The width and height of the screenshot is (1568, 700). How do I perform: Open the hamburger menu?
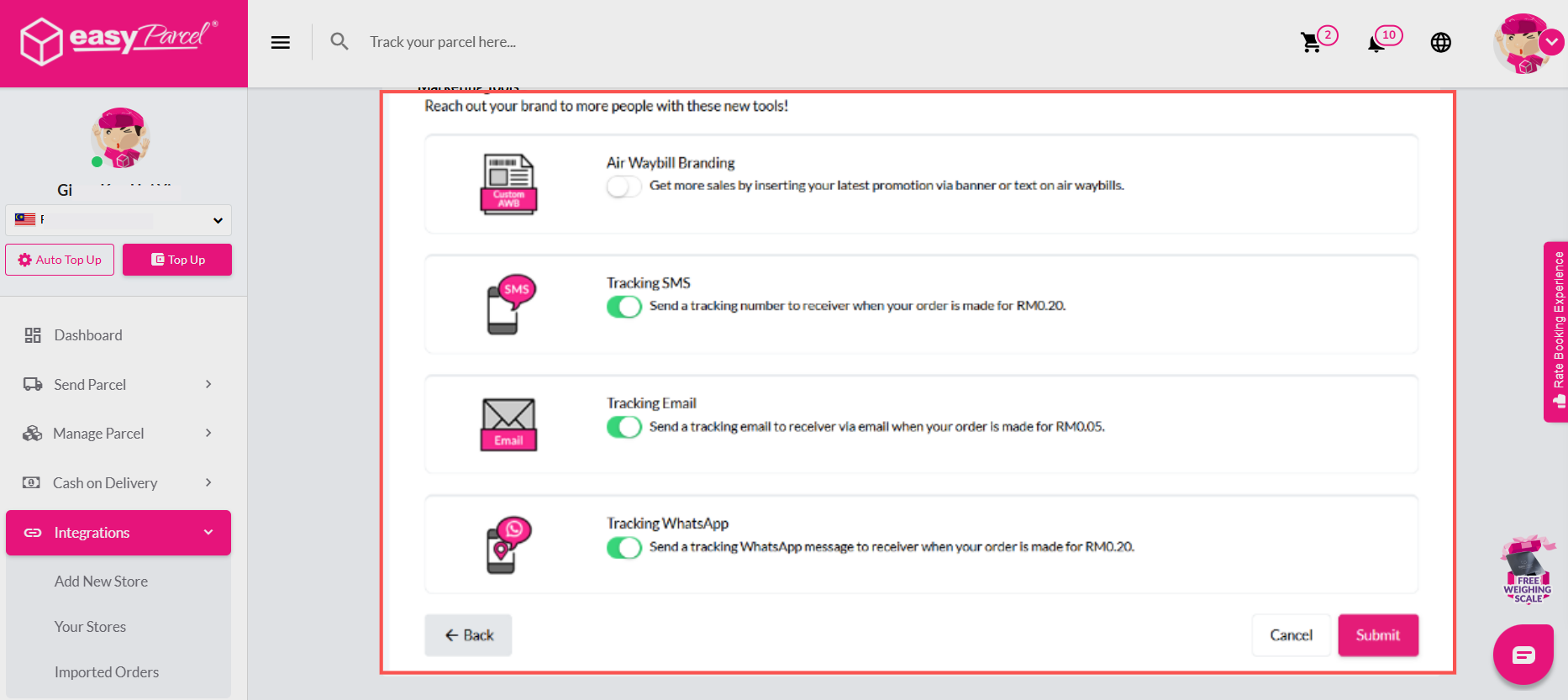coord(281,42)
